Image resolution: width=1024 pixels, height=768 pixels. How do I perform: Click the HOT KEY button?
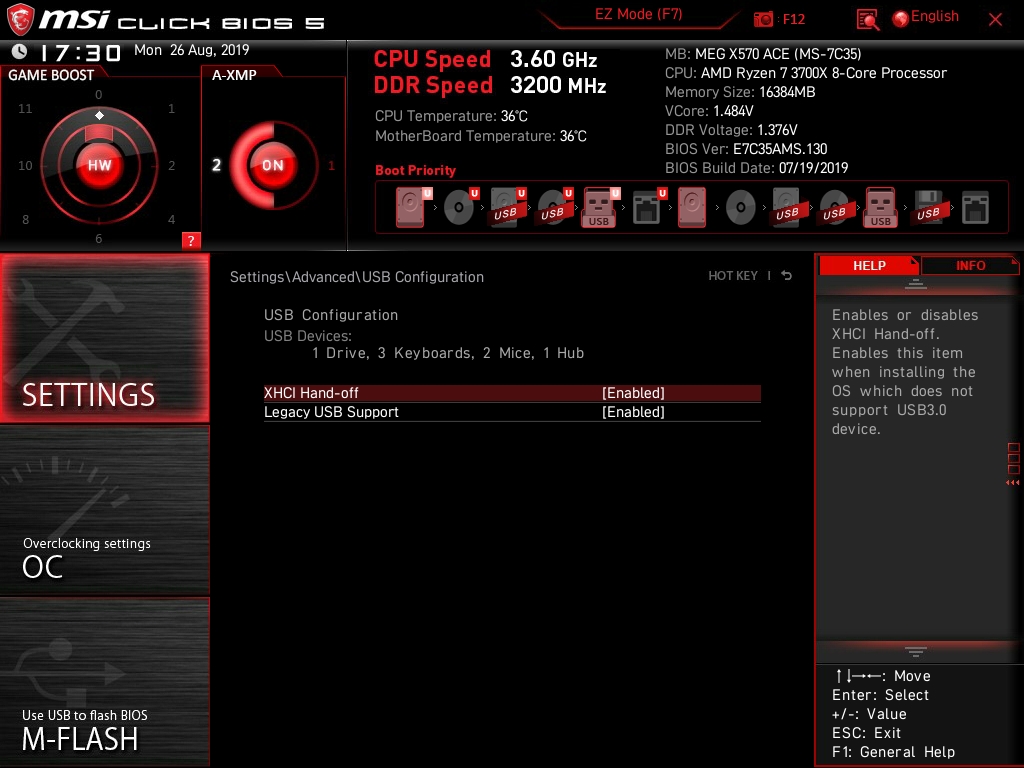(x=733, y=276)
